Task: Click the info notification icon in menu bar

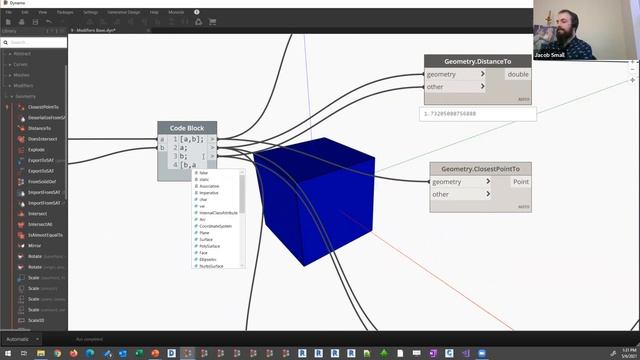Action: (x=197, y=12)
